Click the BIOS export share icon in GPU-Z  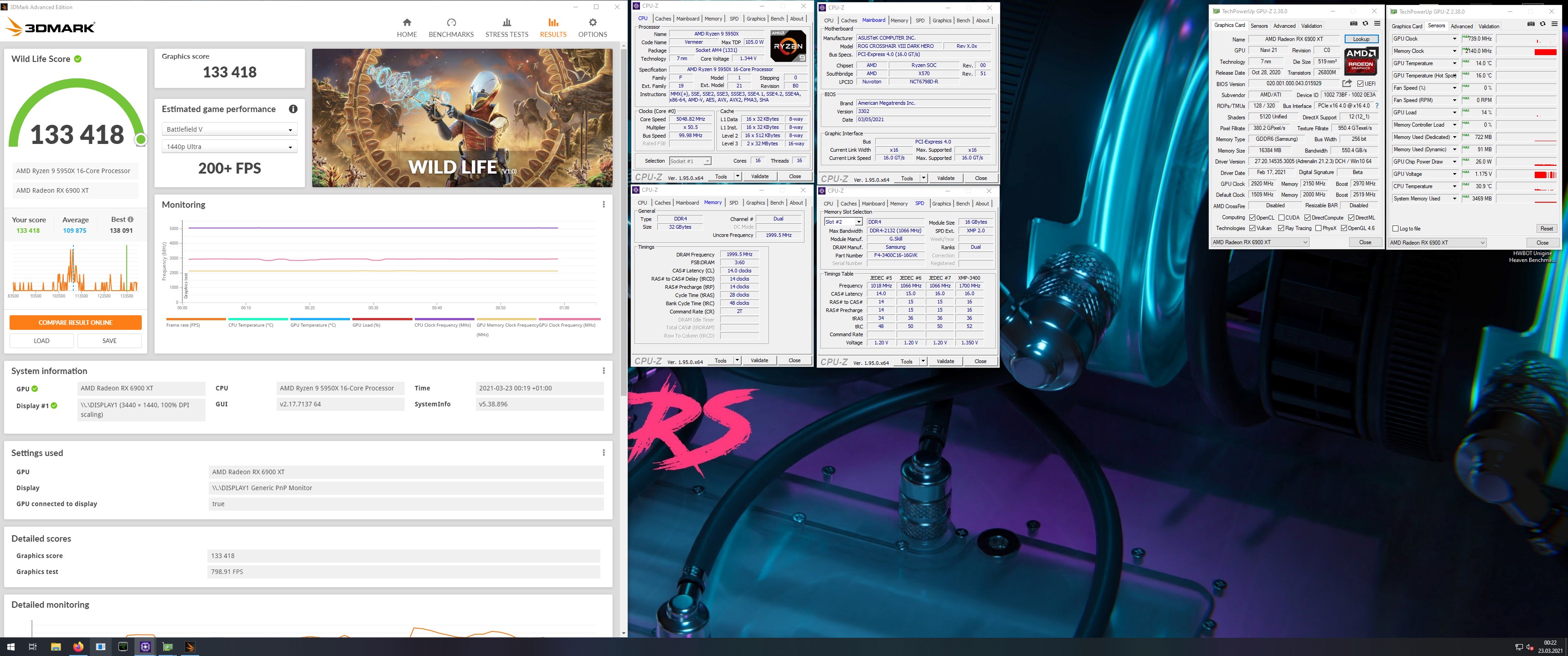tap(1347, 83)
